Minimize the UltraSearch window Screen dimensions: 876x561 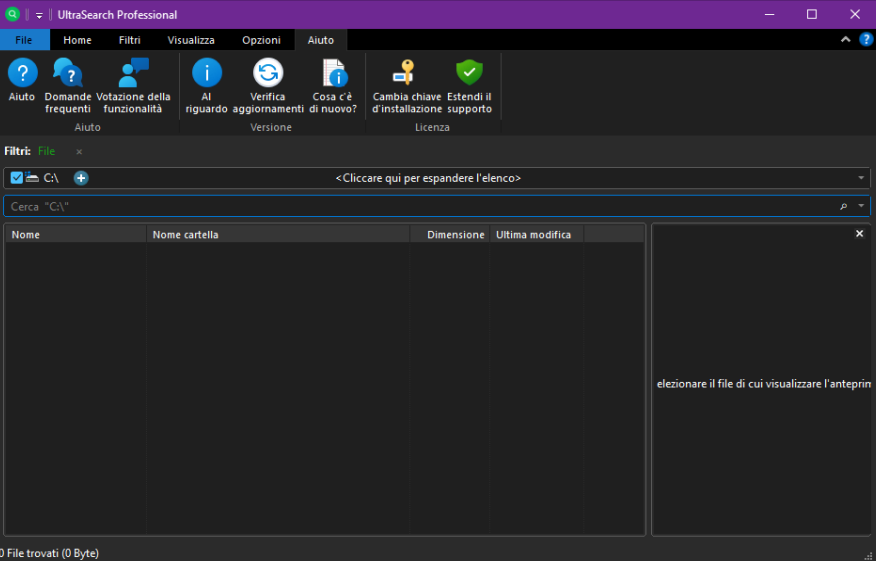pos(769,15)
